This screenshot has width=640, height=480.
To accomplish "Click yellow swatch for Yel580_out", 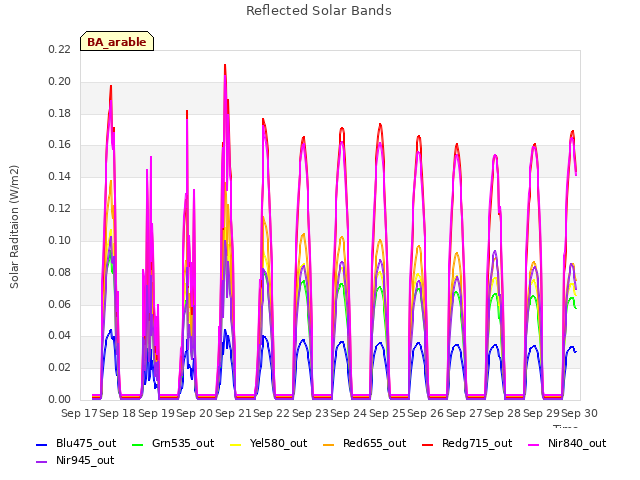I will click(x=236, y=444).
